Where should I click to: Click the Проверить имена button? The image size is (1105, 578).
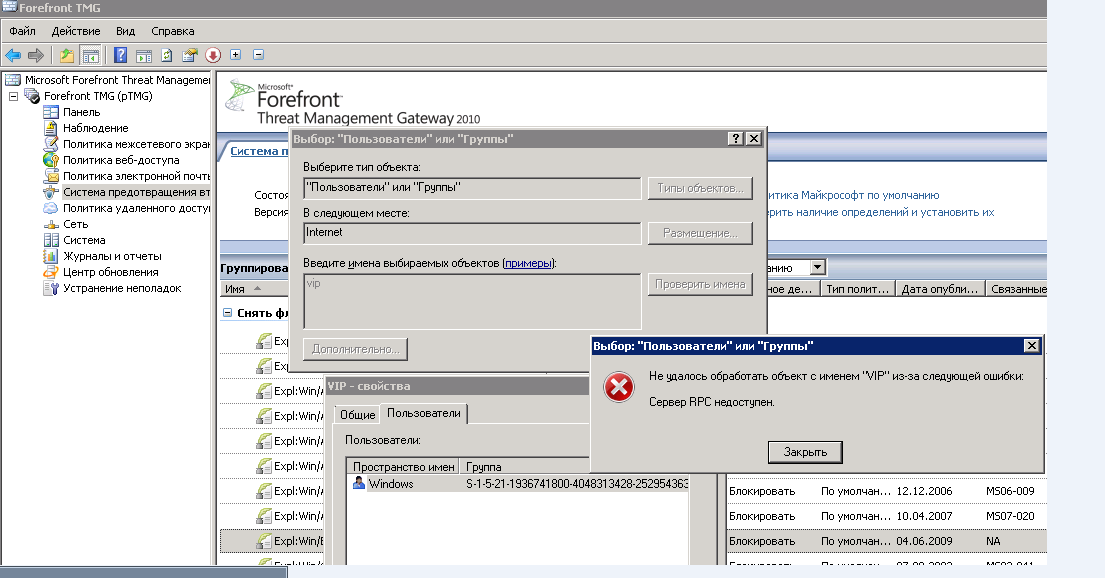(700, 284)
